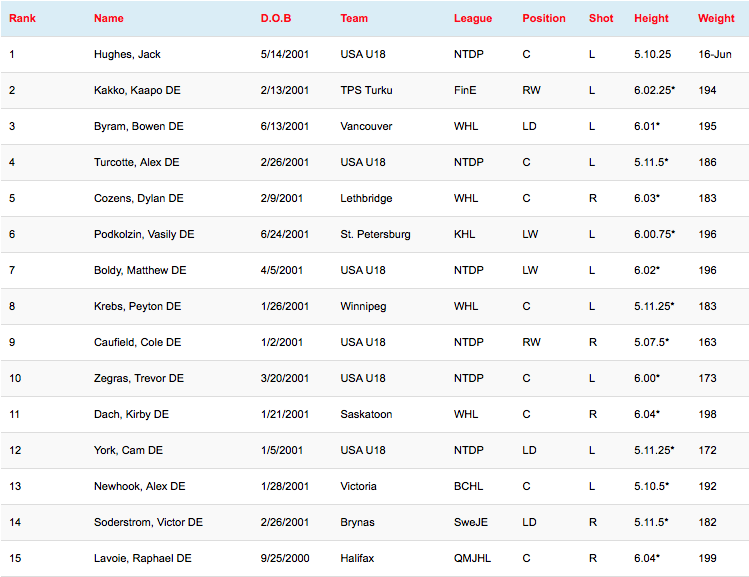Click the League column header

[x=472, y=18]
